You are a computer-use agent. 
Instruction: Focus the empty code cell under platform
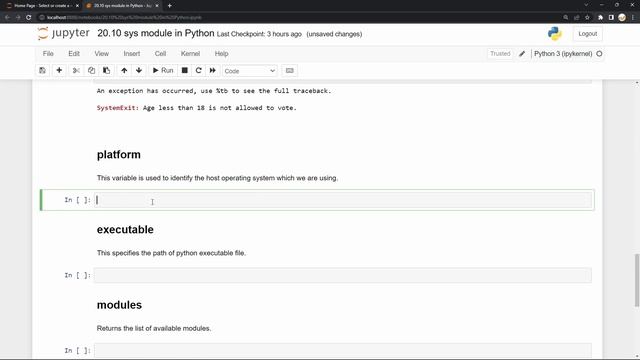point(343,200)
